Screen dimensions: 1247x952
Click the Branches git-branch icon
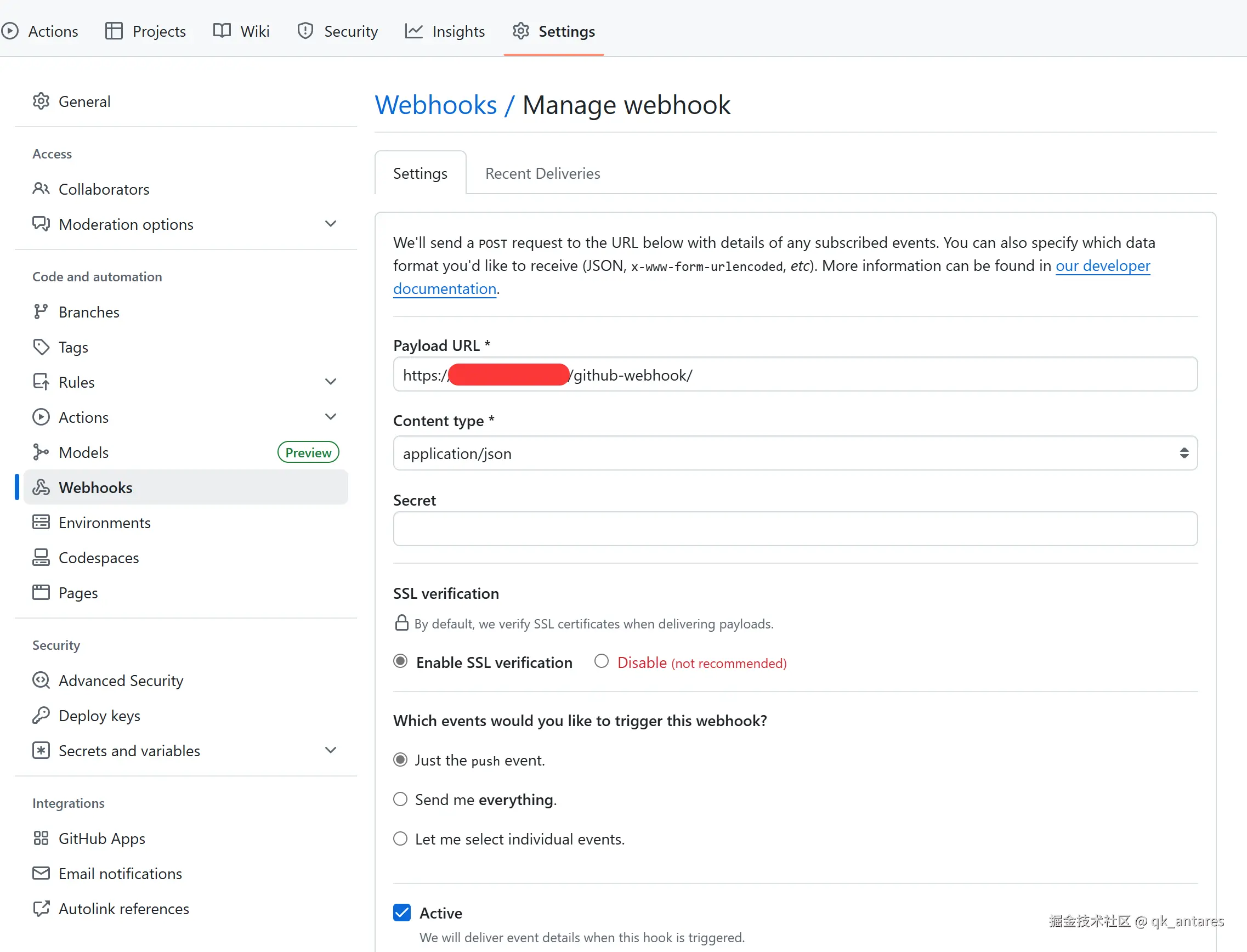41,311
